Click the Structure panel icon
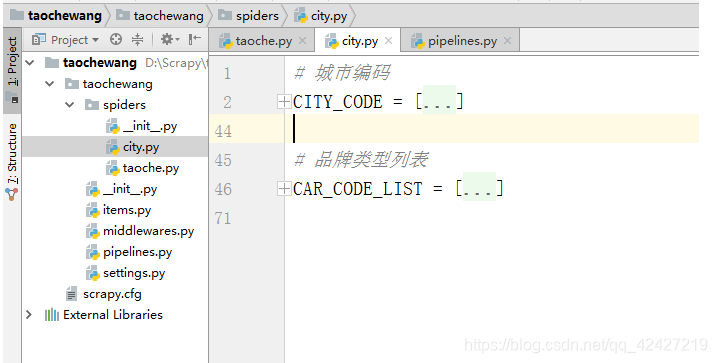The height and width of the screenshot is (363, 717). pyautogui.click(x=12, y=195)
